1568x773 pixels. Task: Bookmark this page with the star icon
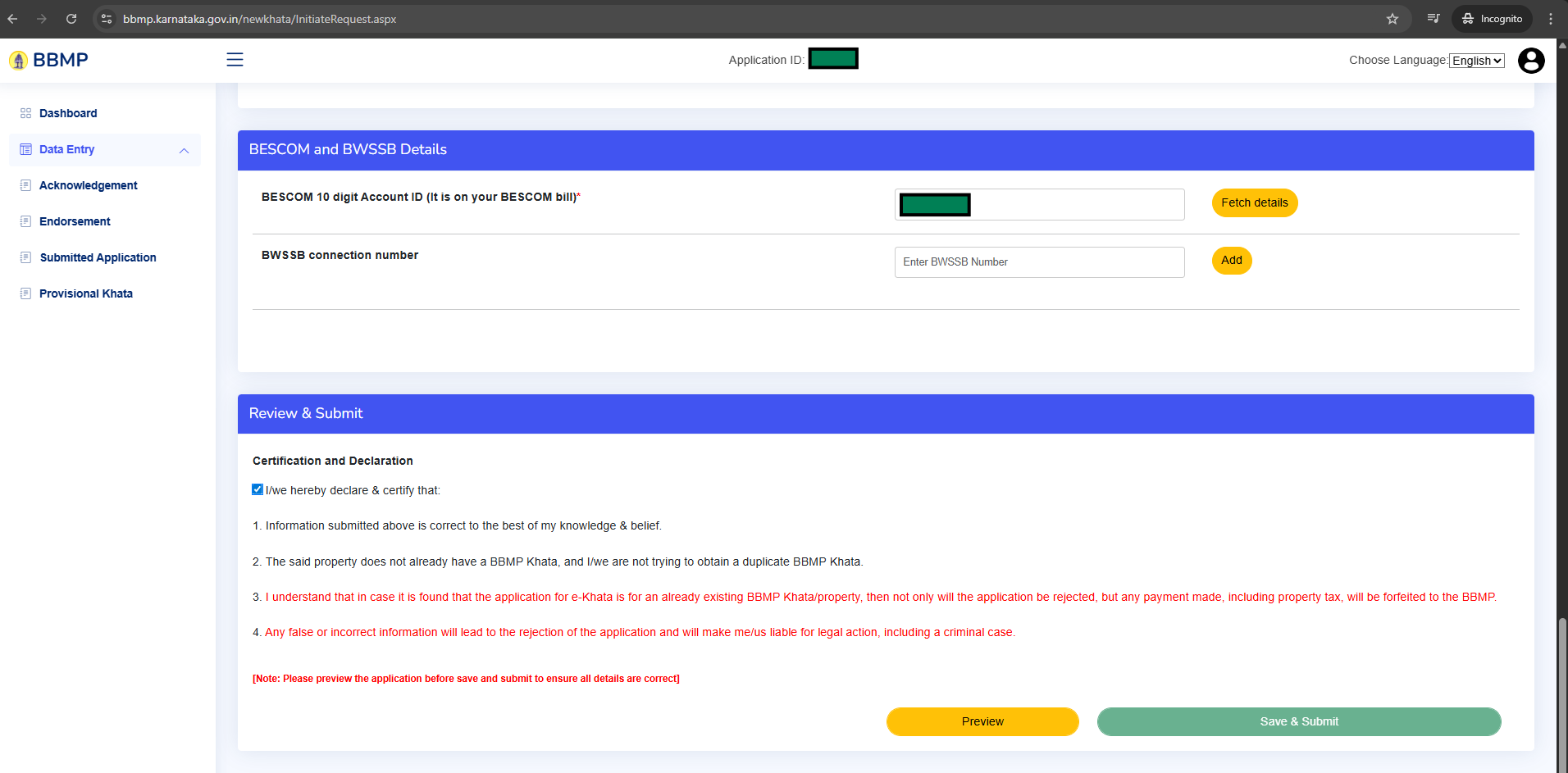[1393, 19]
